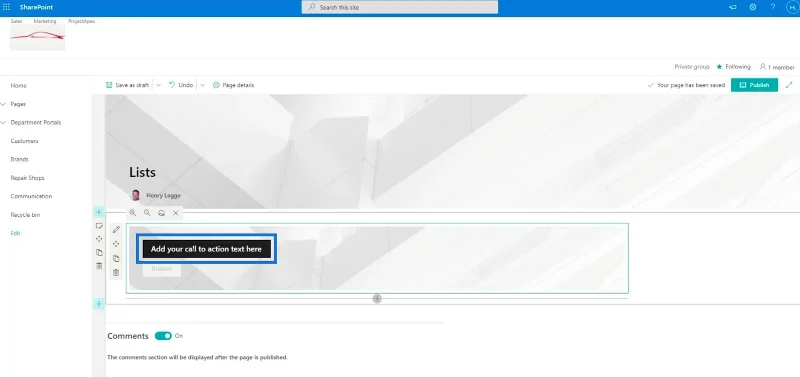Click the delete section trash icon
Screen dimensions: 800x377
[99, 265]
